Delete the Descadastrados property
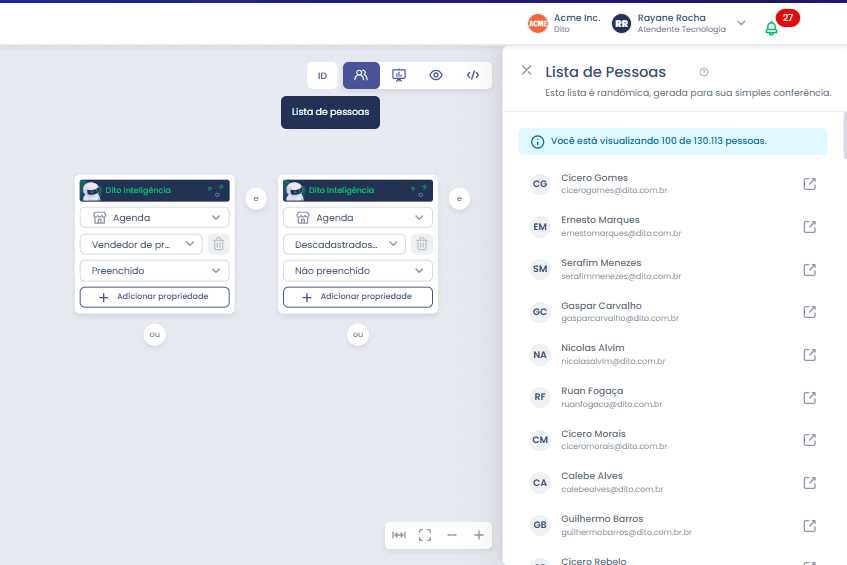847x565 pixels. [x=422, y=244]
